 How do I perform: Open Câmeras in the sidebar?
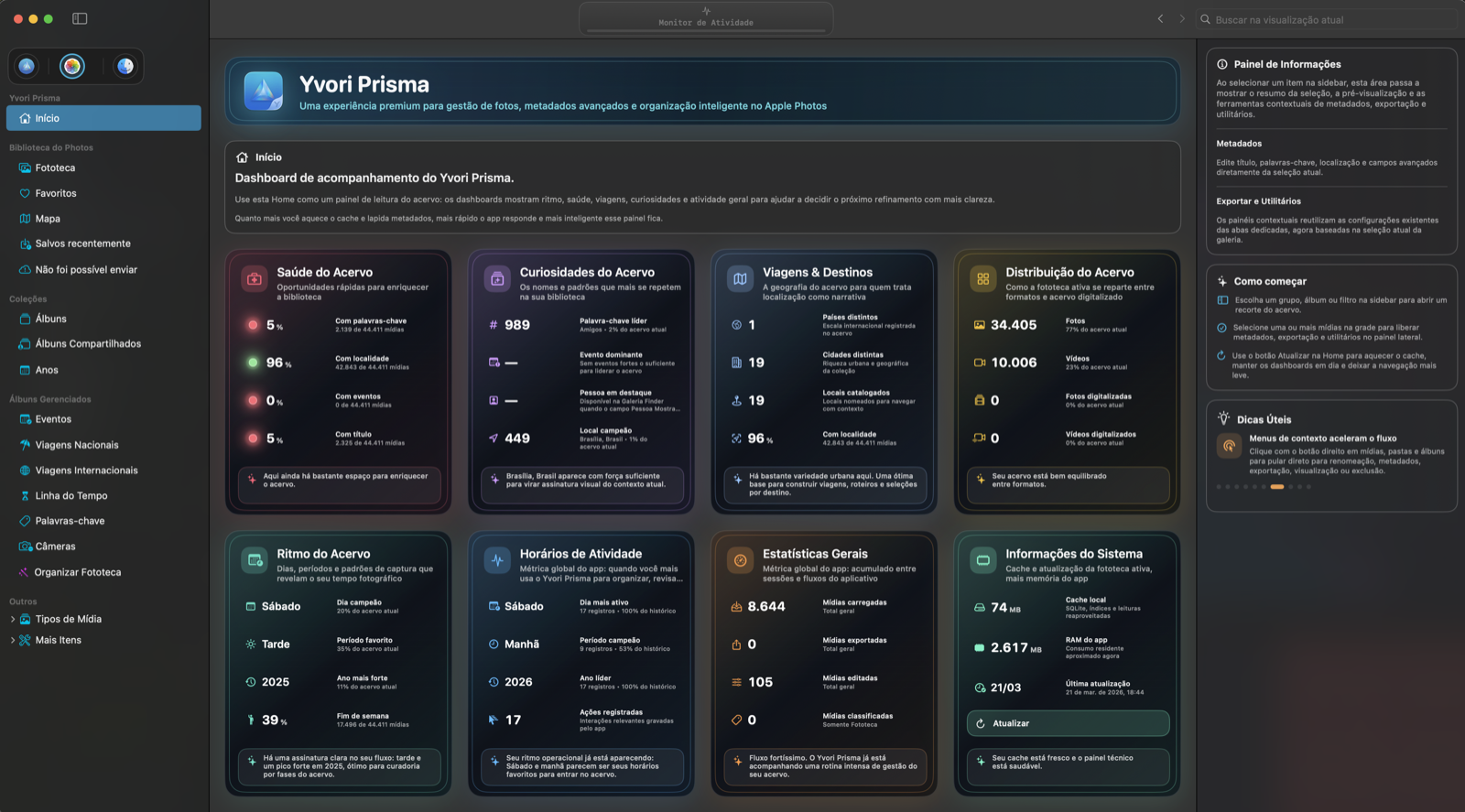[103, 547]
